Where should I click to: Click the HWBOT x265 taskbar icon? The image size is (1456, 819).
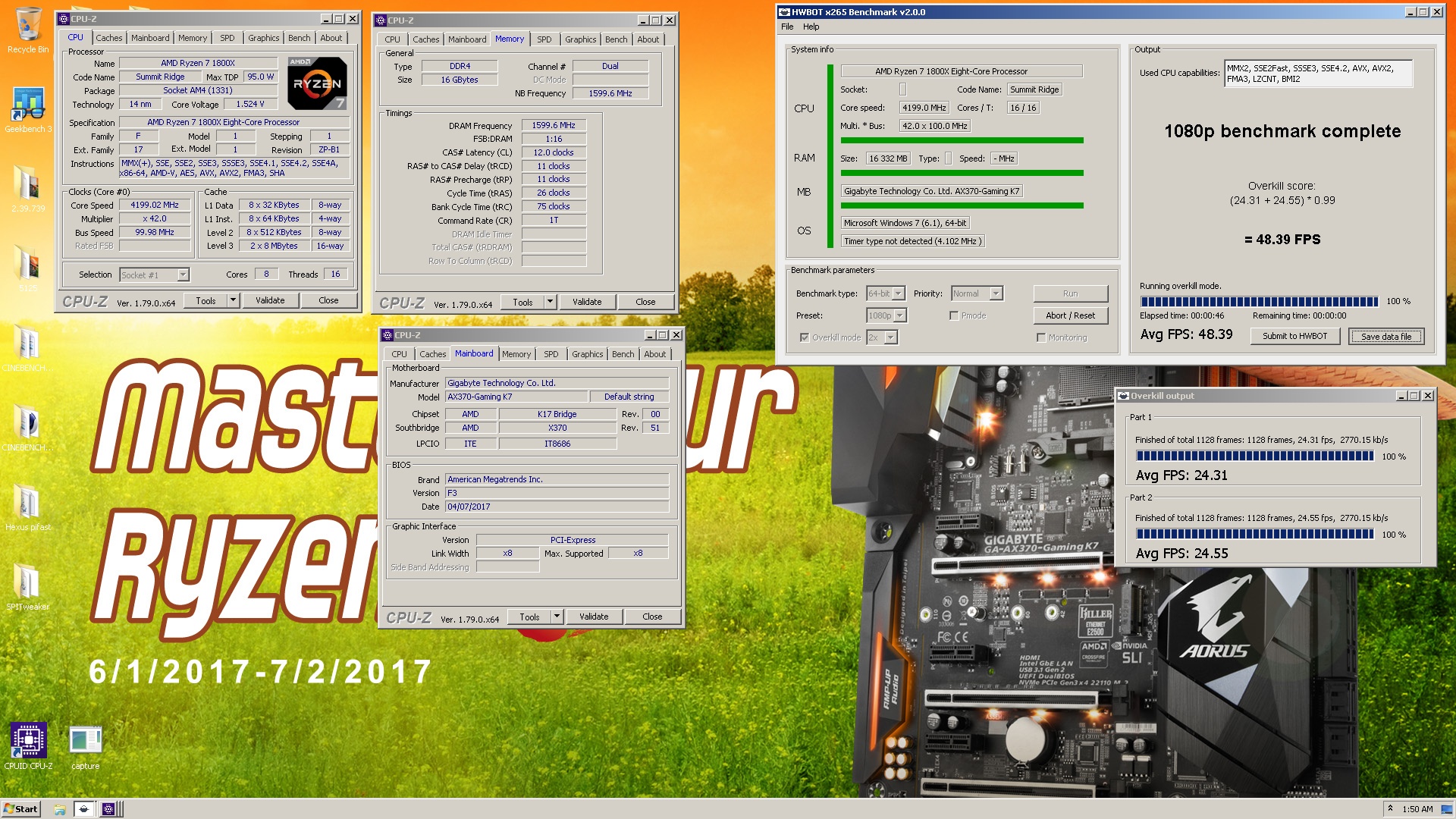pyautogui.click(x=84, y=809)
